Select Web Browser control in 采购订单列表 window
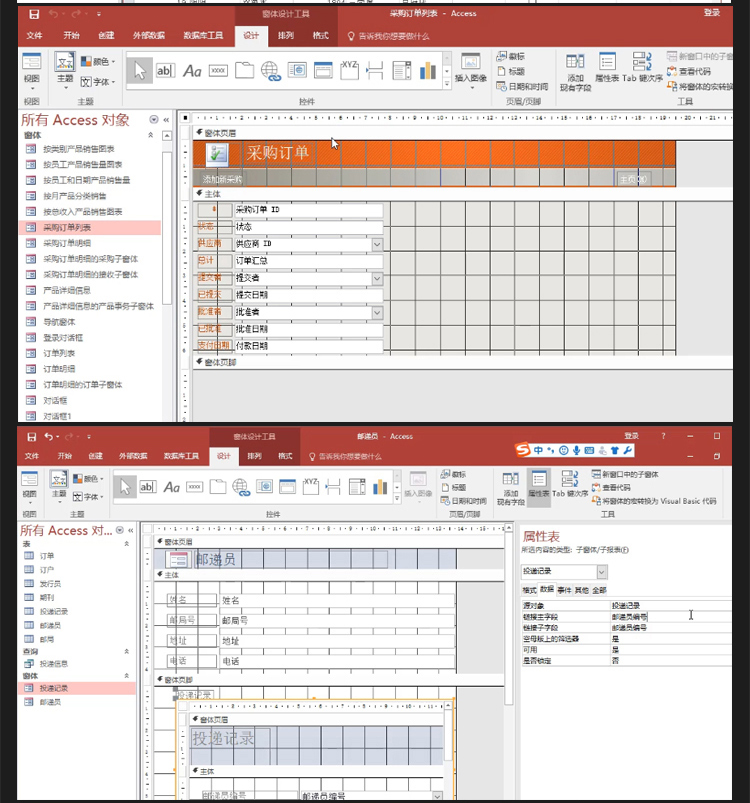 [297, 70]
